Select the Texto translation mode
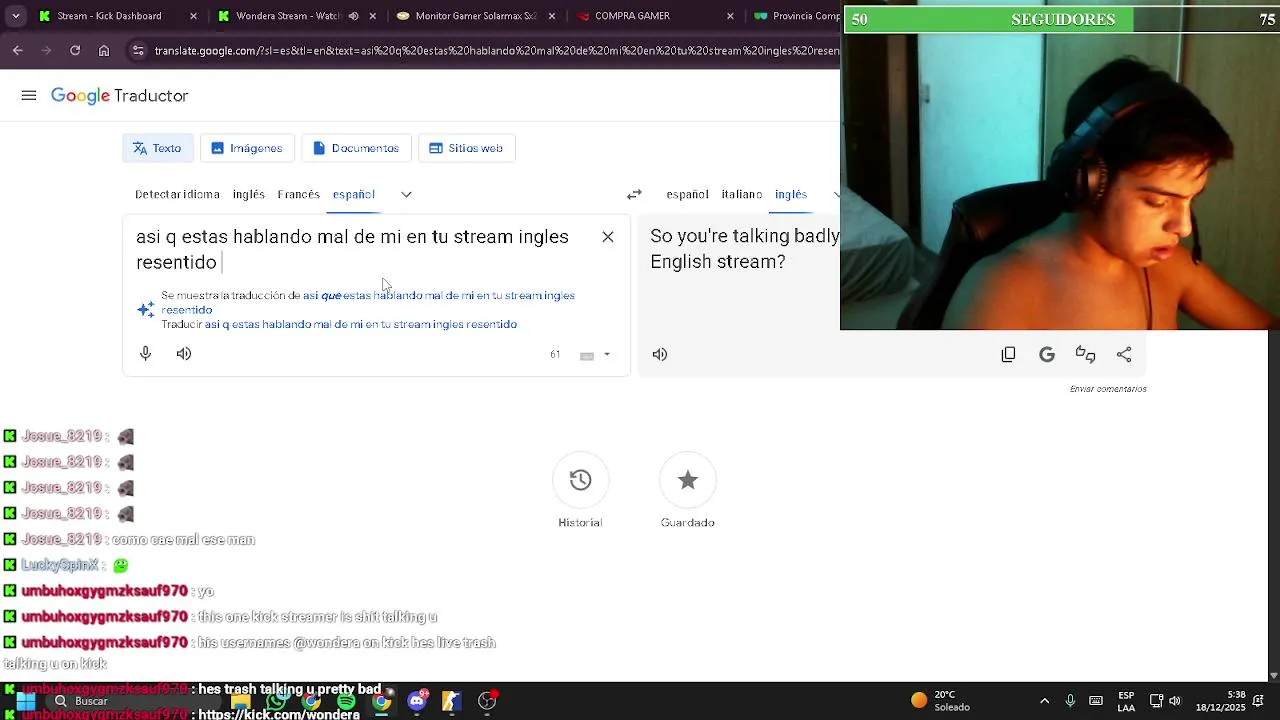The height and width of the screenshot is (720, 1280). (158, 148)
